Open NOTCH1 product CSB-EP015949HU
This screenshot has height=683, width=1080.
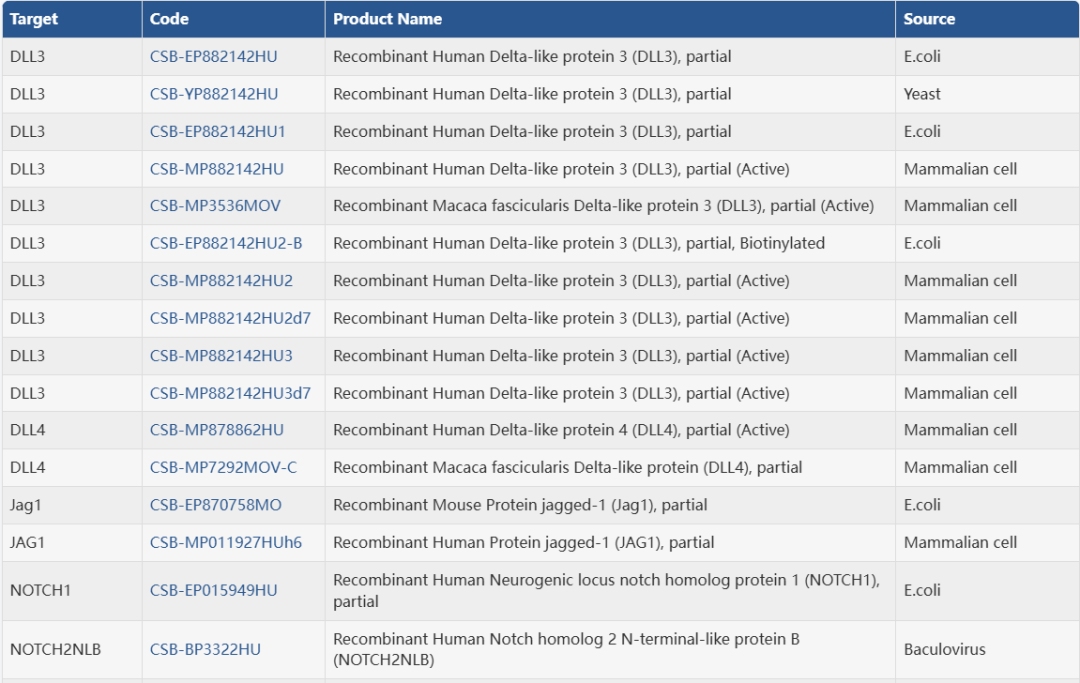coord(213,590)
